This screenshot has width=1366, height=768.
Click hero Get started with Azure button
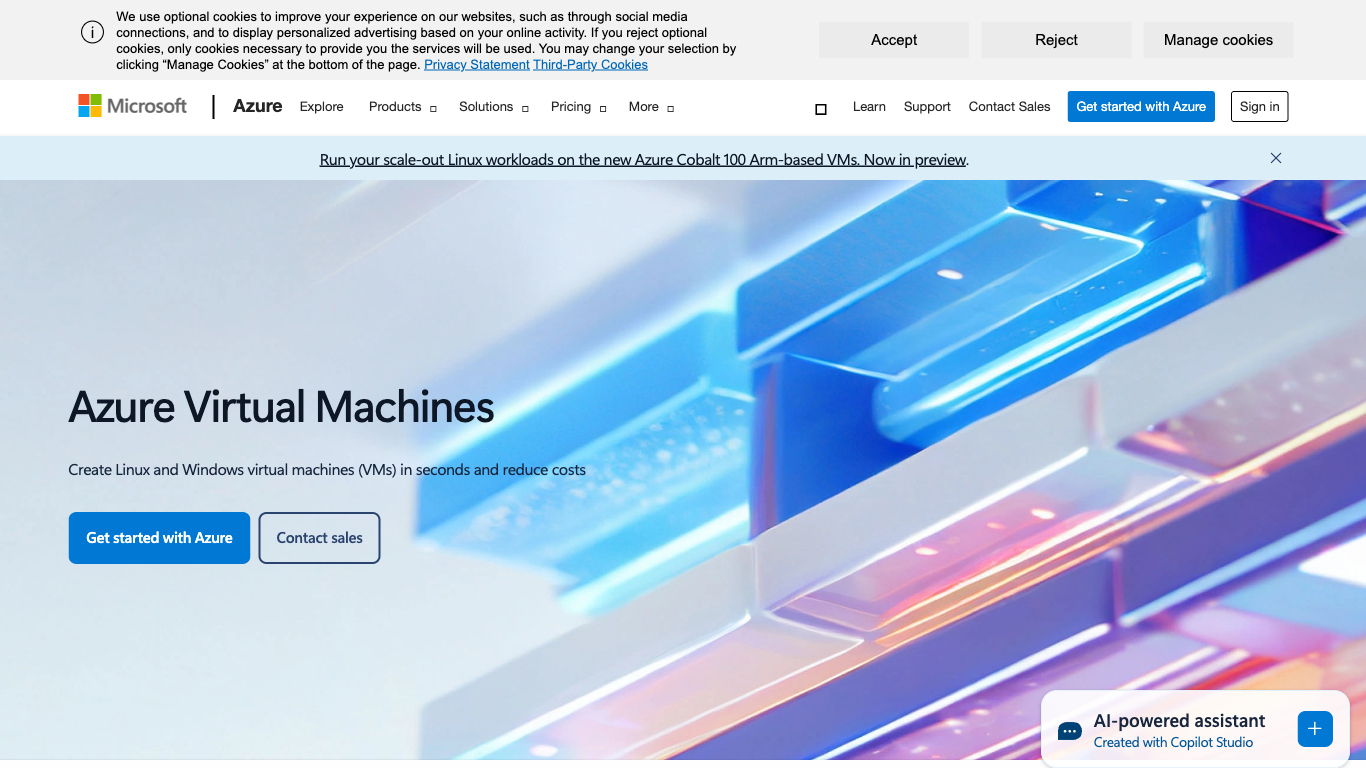click(159, 538)
